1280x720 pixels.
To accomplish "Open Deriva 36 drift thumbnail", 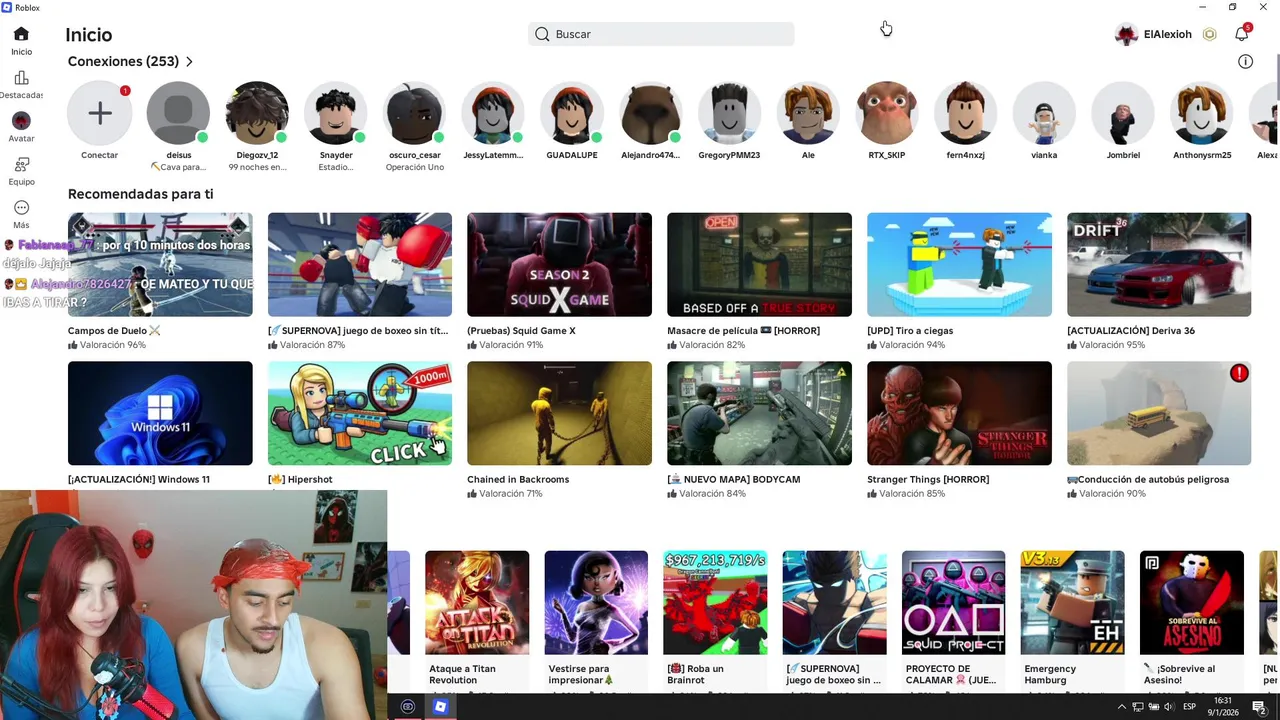I will click(1159, 264).
